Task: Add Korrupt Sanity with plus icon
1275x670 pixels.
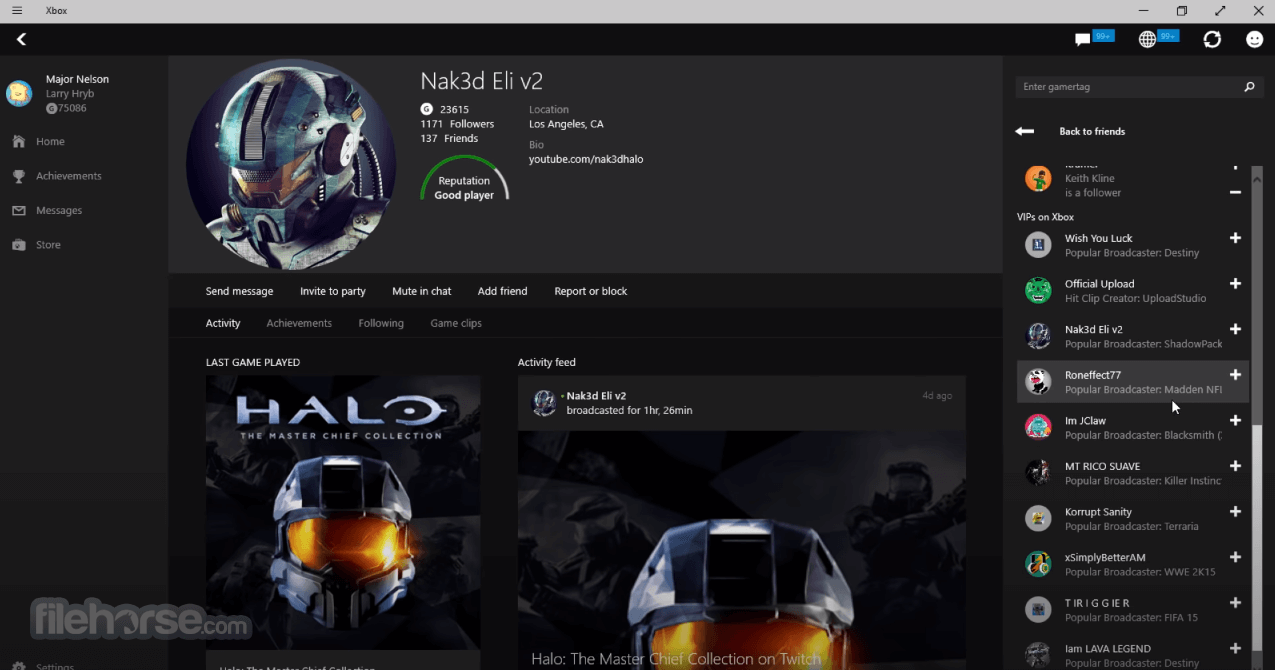Action: pos(1235,512)
